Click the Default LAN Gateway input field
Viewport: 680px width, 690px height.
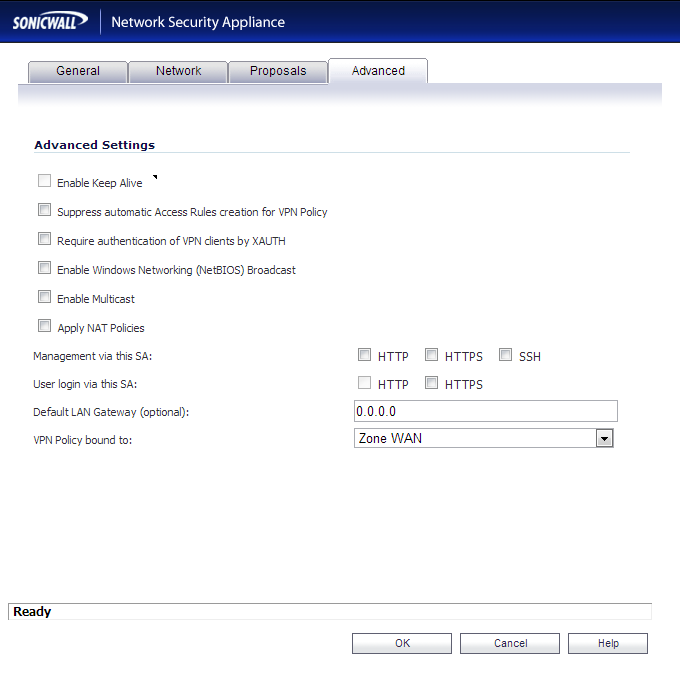(x=485, y=411)
